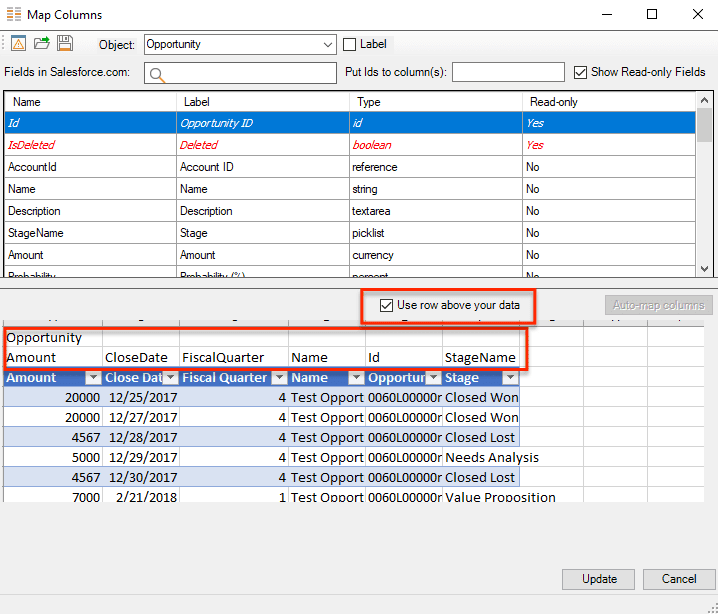Image resolution: width=718 pixels, height=614 pixels.
Task: Open the Opportunity ID column filter dropdown
Action: tap(433, 378)
